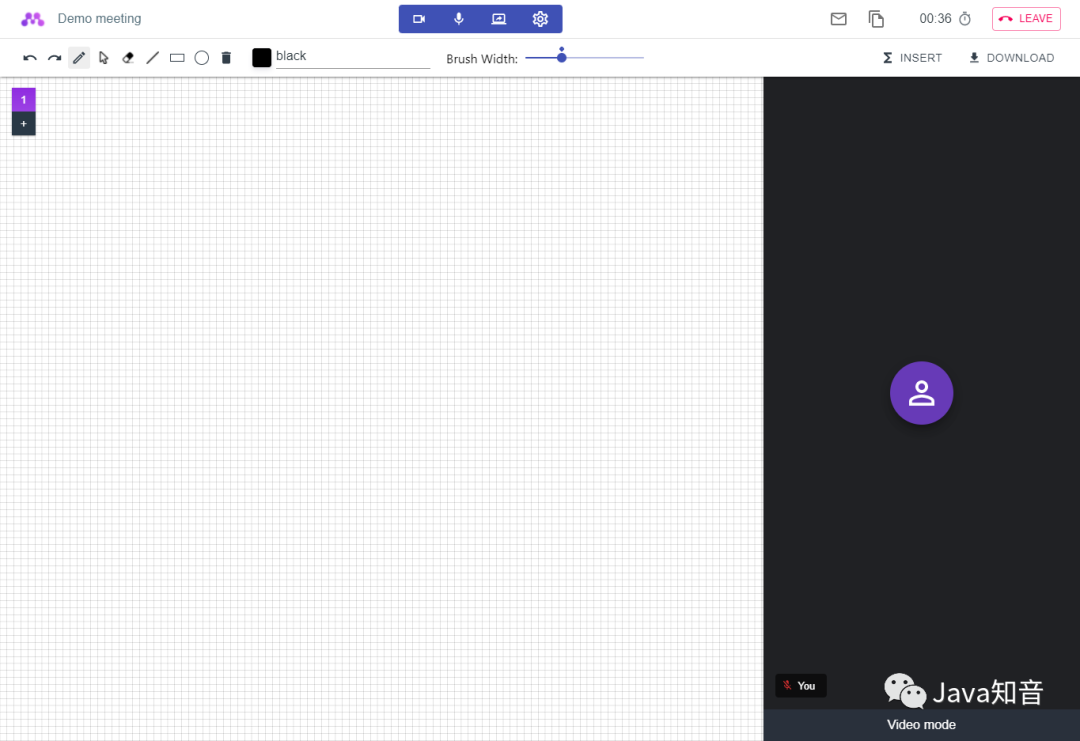Switch to whiteboard page 1

click(x=23, y=100)
